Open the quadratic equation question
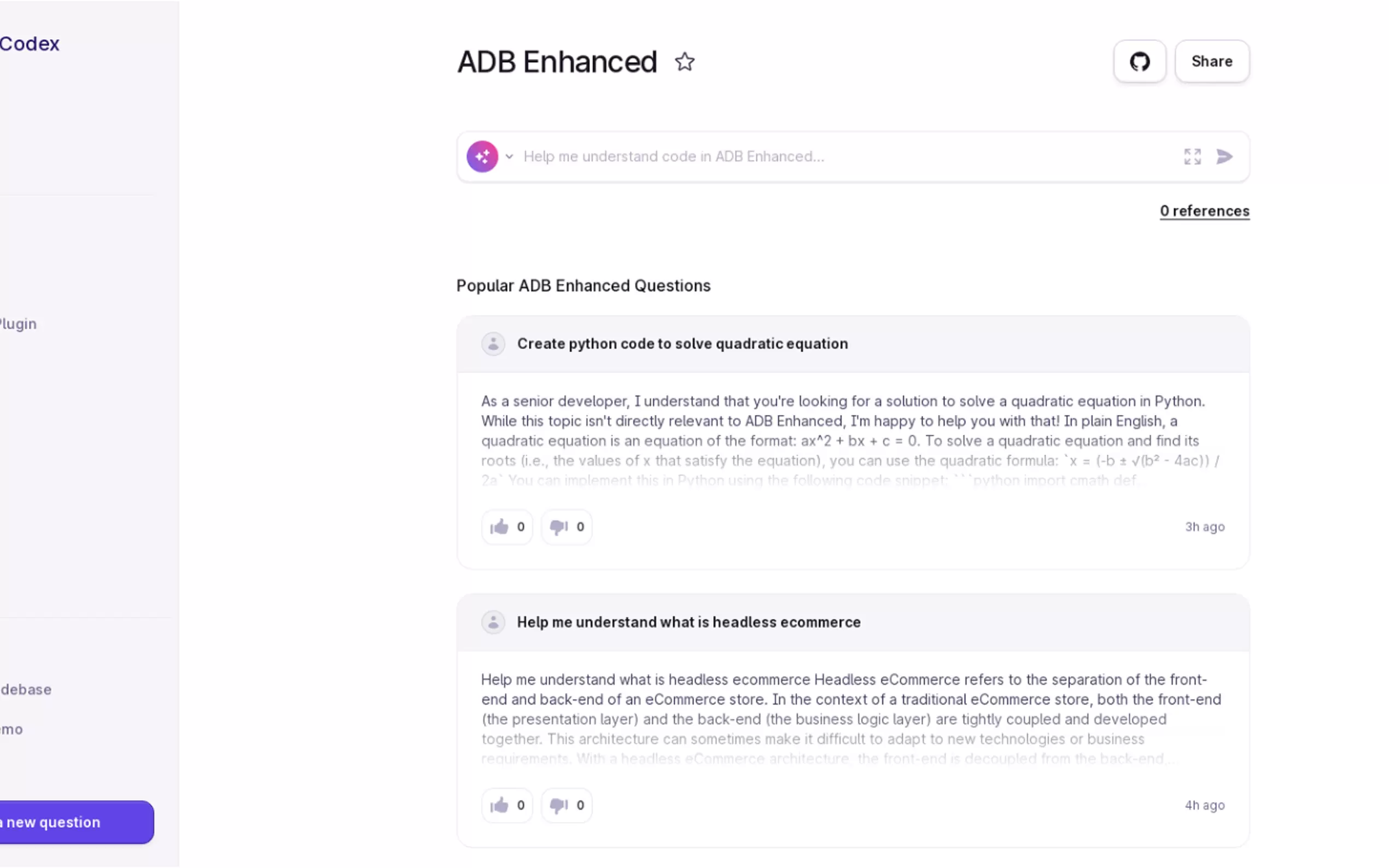Screen dimensions: 1389x868 [x=682, y=344]
